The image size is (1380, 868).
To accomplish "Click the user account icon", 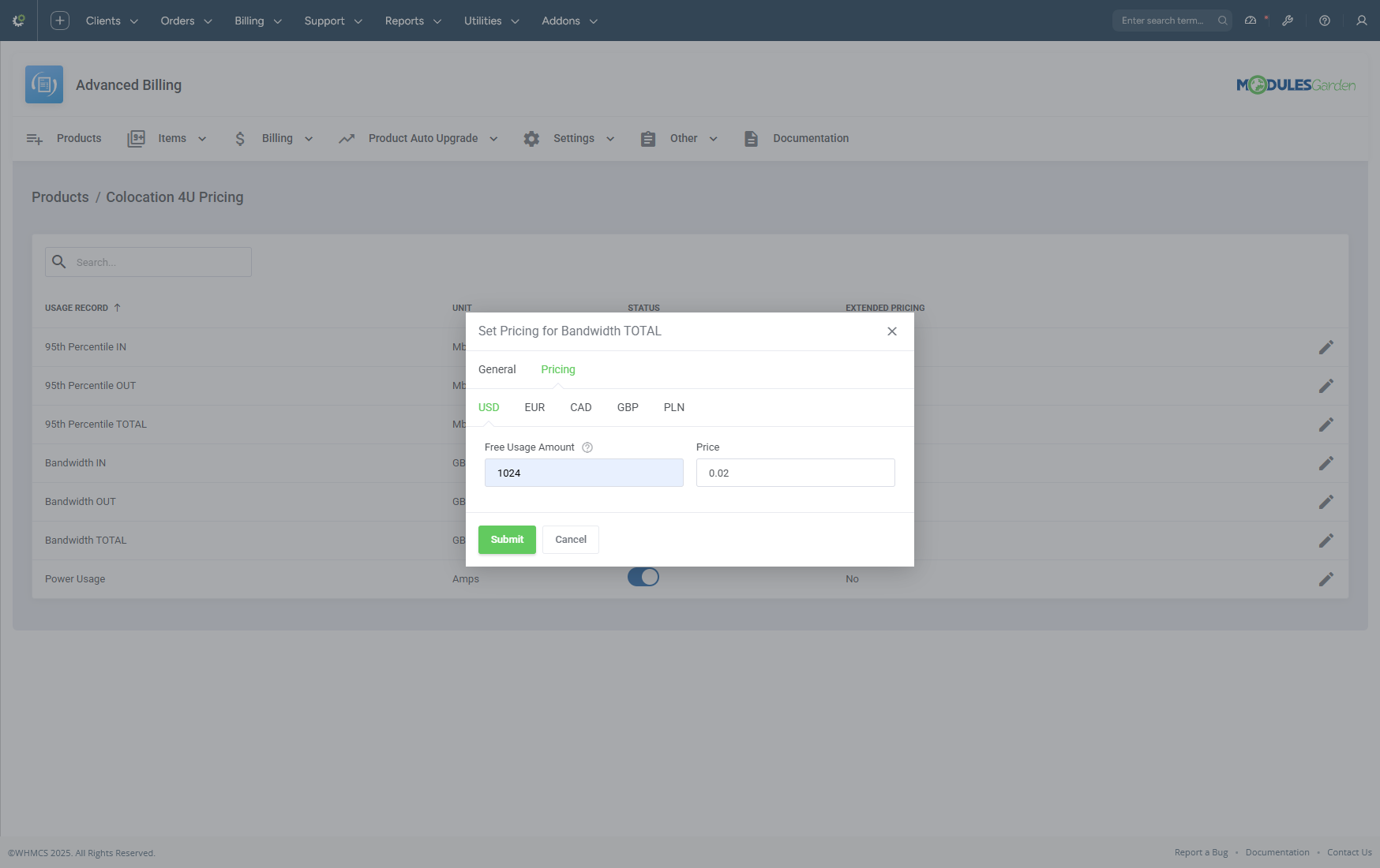I will pos(1362,21).
